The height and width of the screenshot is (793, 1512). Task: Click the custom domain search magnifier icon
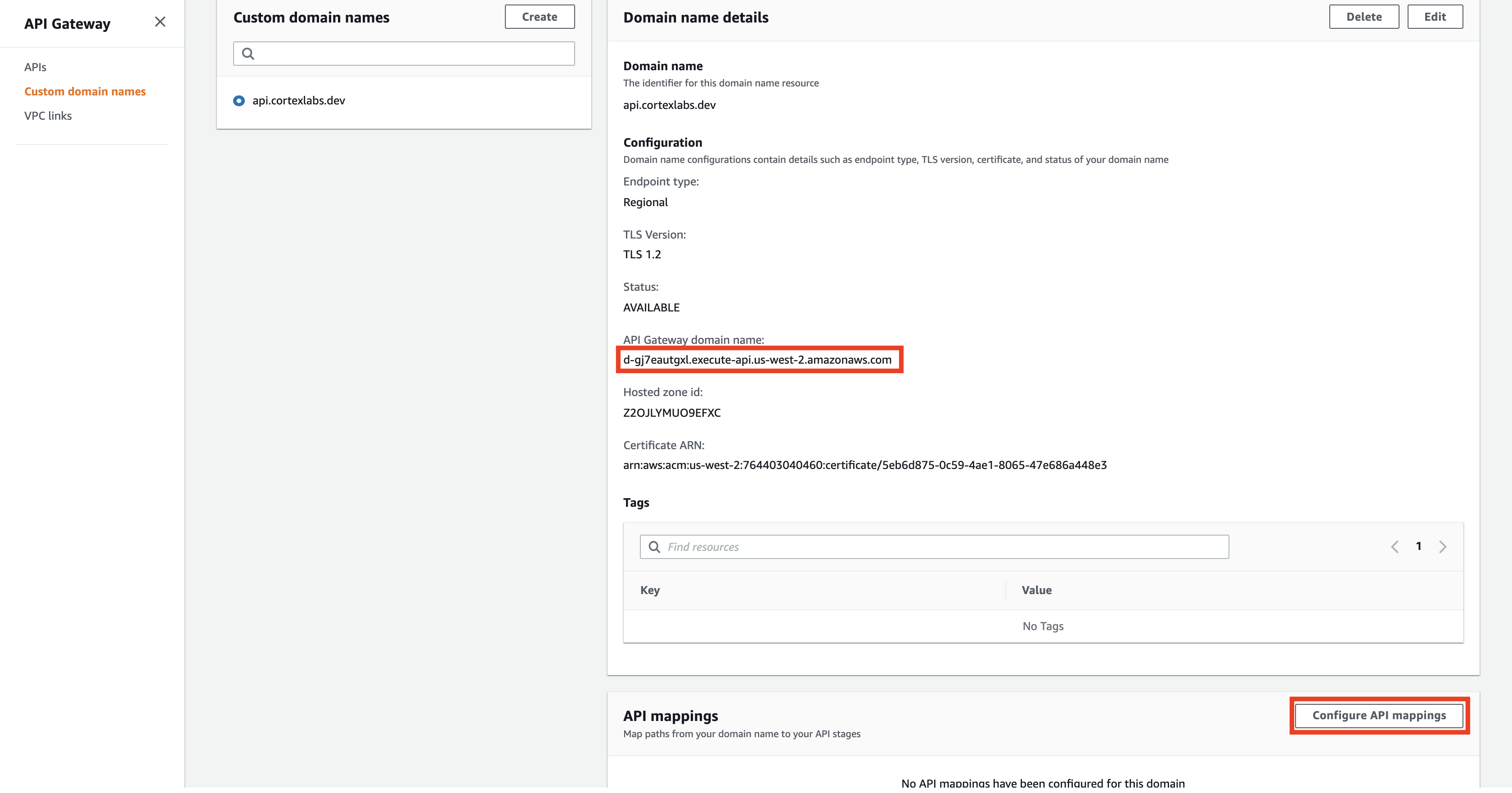coord(248,54)
